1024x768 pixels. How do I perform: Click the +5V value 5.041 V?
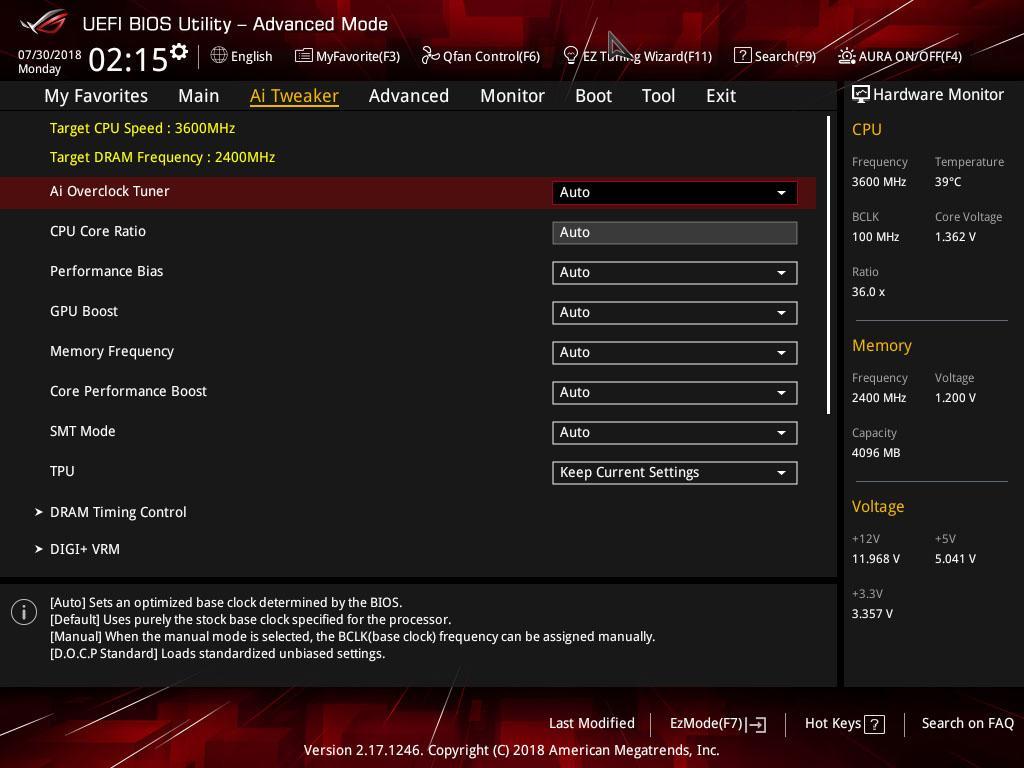[955, 559]
